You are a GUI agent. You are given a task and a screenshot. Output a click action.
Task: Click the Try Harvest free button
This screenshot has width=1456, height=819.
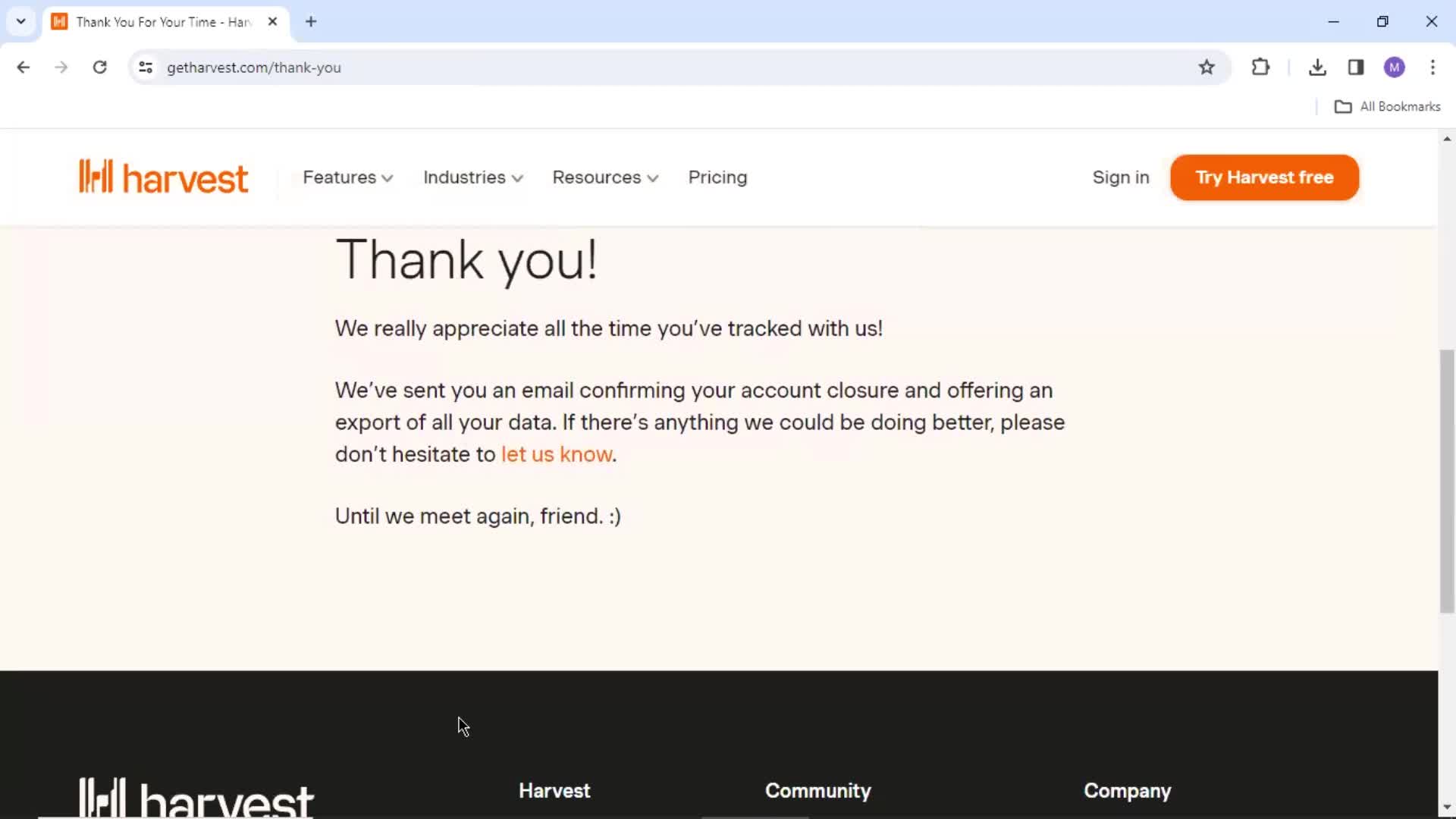1264,177
